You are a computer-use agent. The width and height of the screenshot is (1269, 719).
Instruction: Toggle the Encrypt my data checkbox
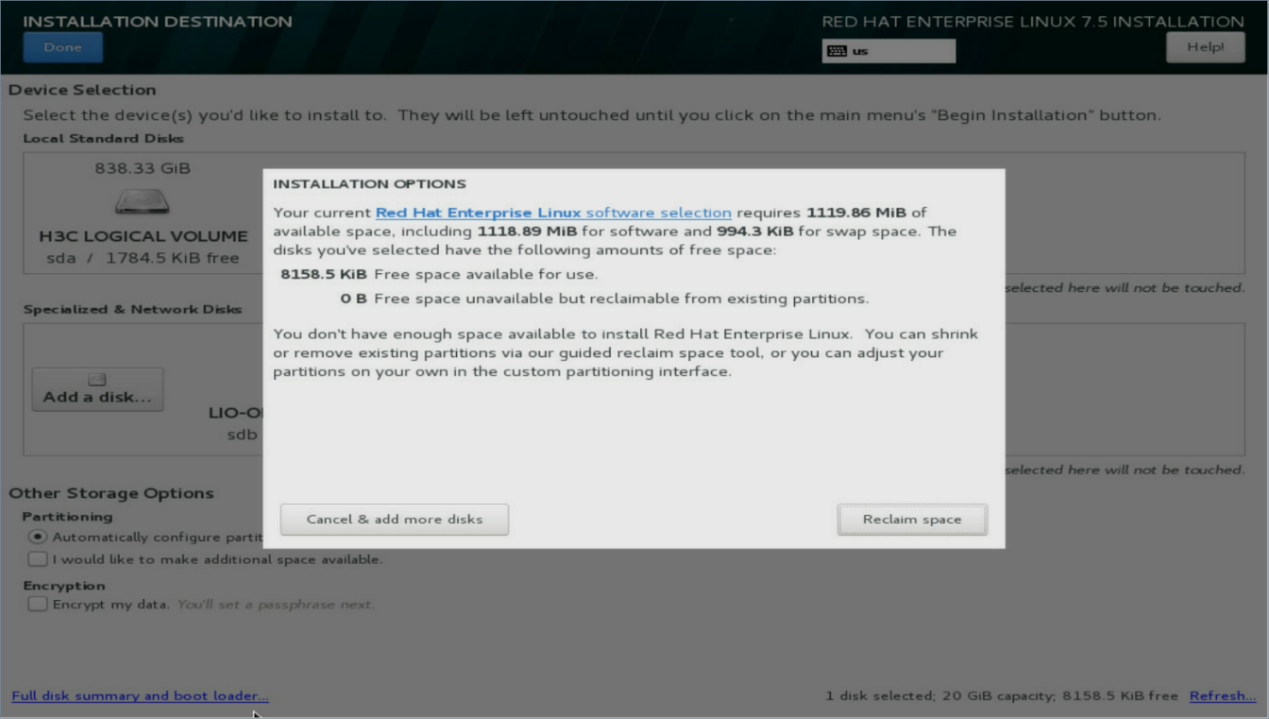point(38,604)
